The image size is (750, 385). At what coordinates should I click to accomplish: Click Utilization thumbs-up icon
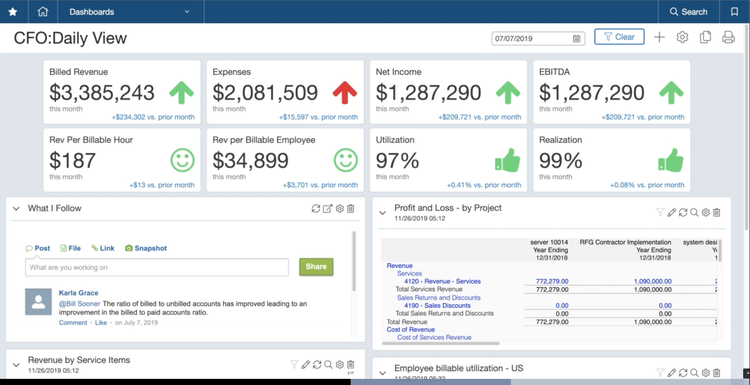(507, 160)
